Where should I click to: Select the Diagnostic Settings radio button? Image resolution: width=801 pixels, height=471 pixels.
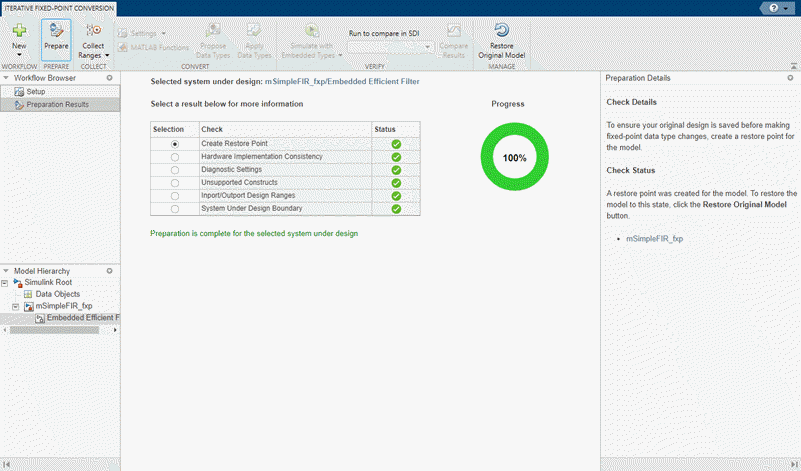pyautogui.click(x=175, y=170)
